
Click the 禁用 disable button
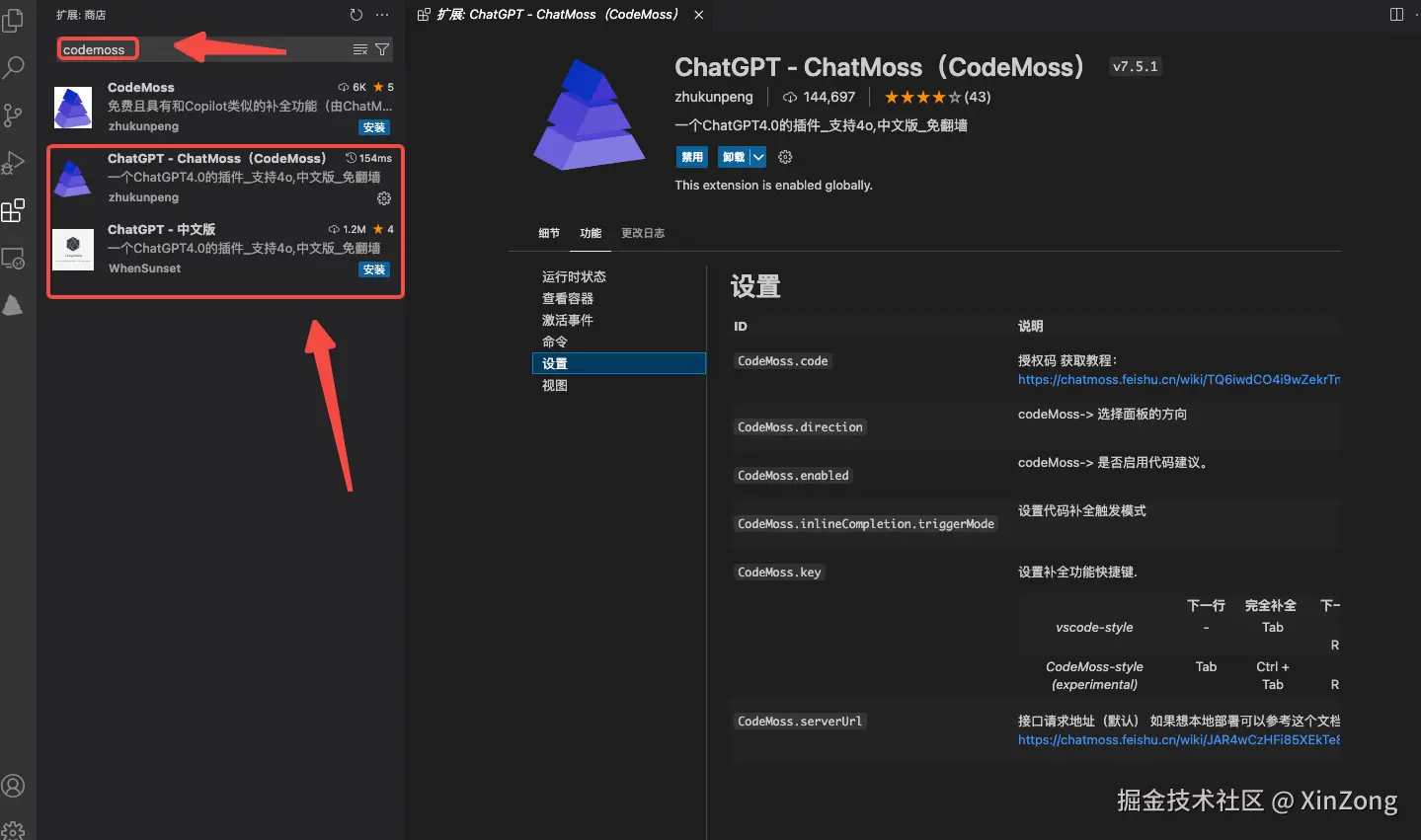(x=692, y=157)
